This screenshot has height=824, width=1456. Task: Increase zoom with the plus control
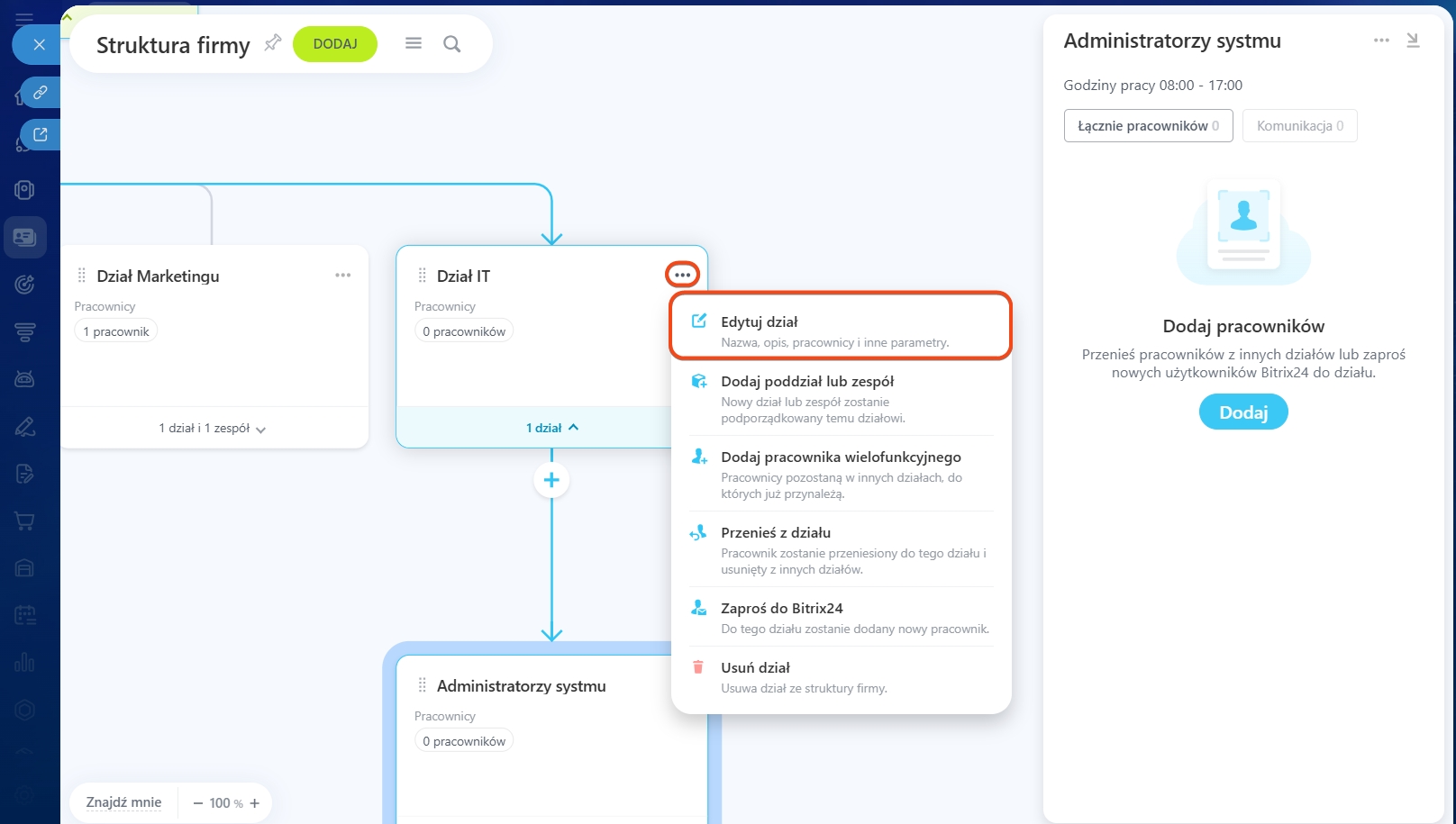point(255,803)
